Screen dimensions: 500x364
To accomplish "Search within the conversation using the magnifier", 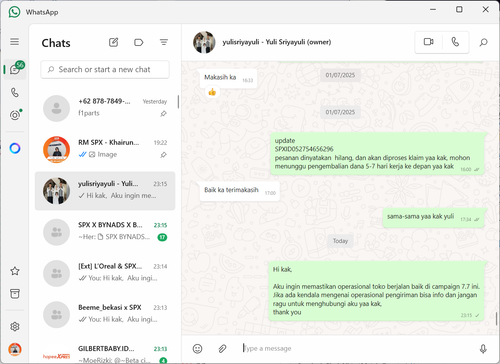I will (x=483, y=42).
